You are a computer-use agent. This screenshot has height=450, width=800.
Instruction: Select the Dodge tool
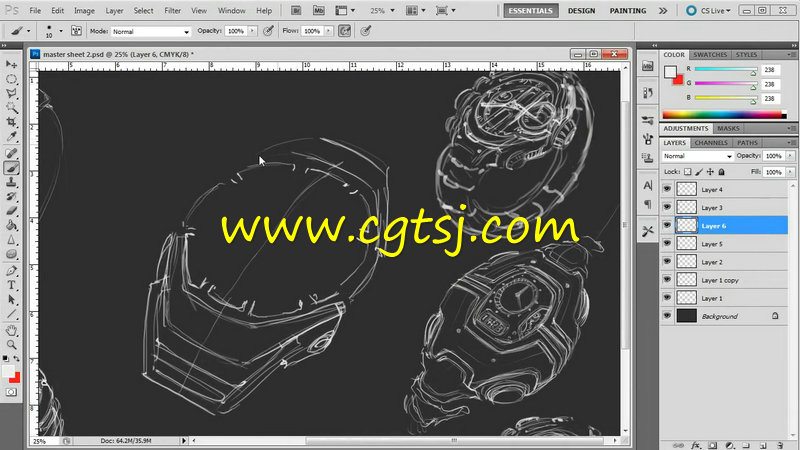point(11,254)
